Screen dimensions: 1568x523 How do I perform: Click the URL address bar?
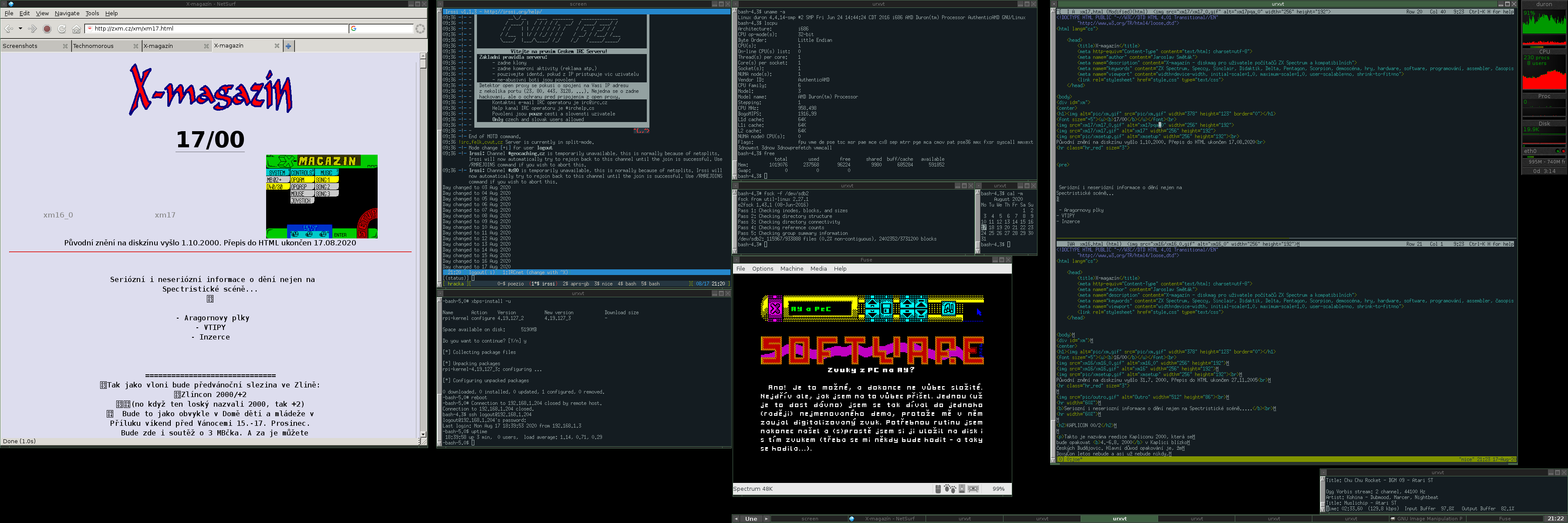click(x=219, y=29)
